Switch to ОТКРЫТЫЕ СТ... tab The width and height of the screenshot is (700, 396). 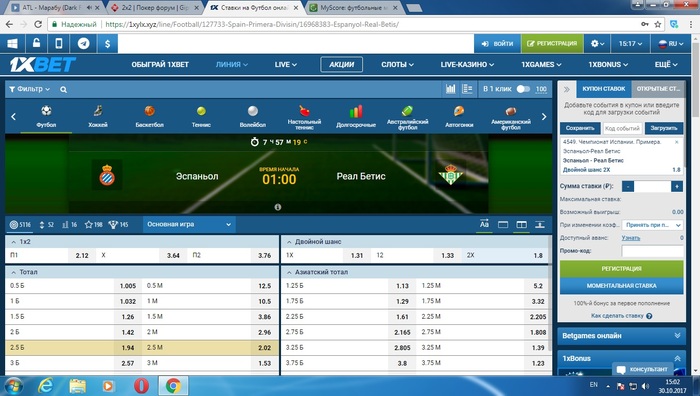click(x=658, y=89)
